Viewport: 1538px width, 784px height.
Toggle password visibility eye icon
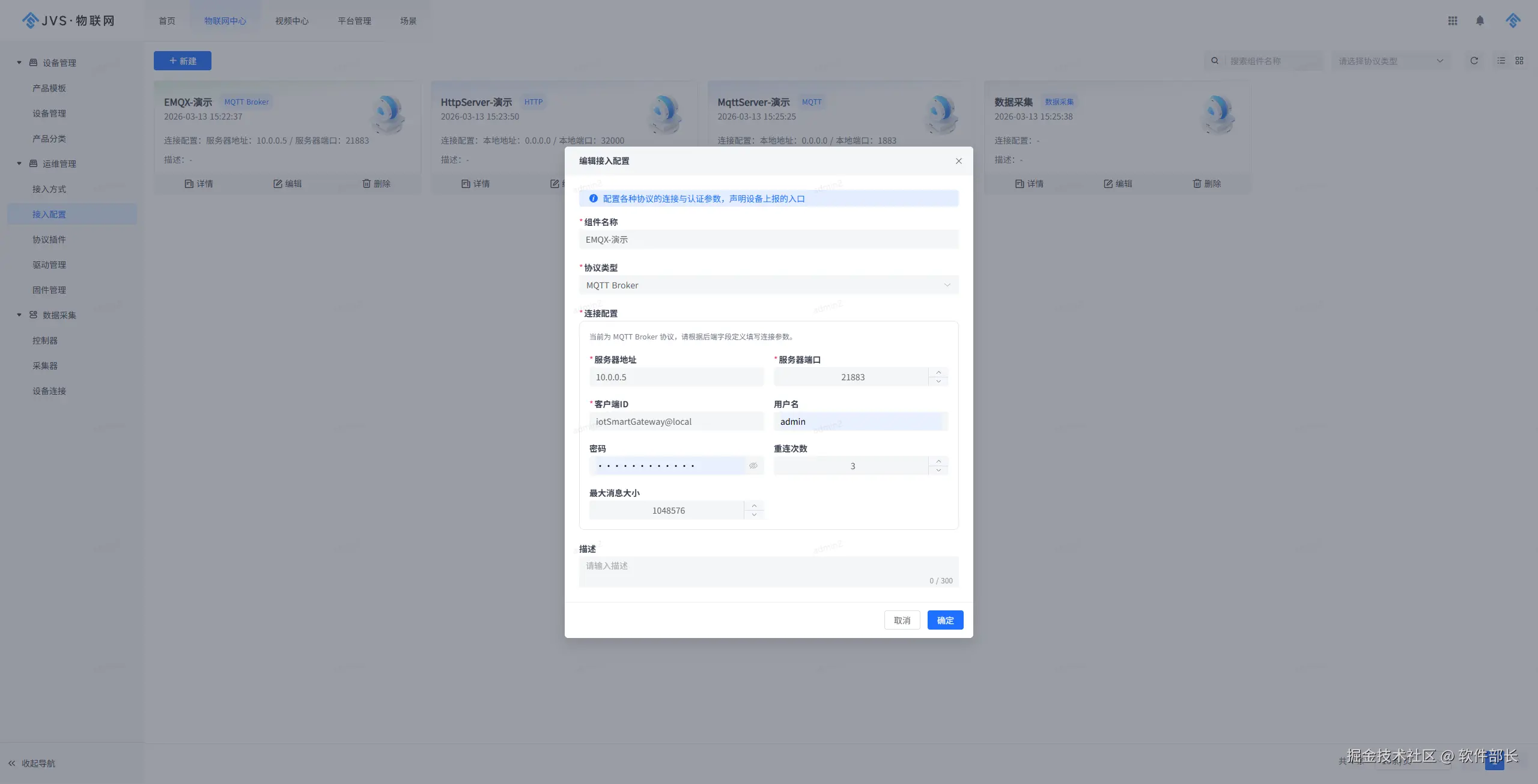pos(753,466)
